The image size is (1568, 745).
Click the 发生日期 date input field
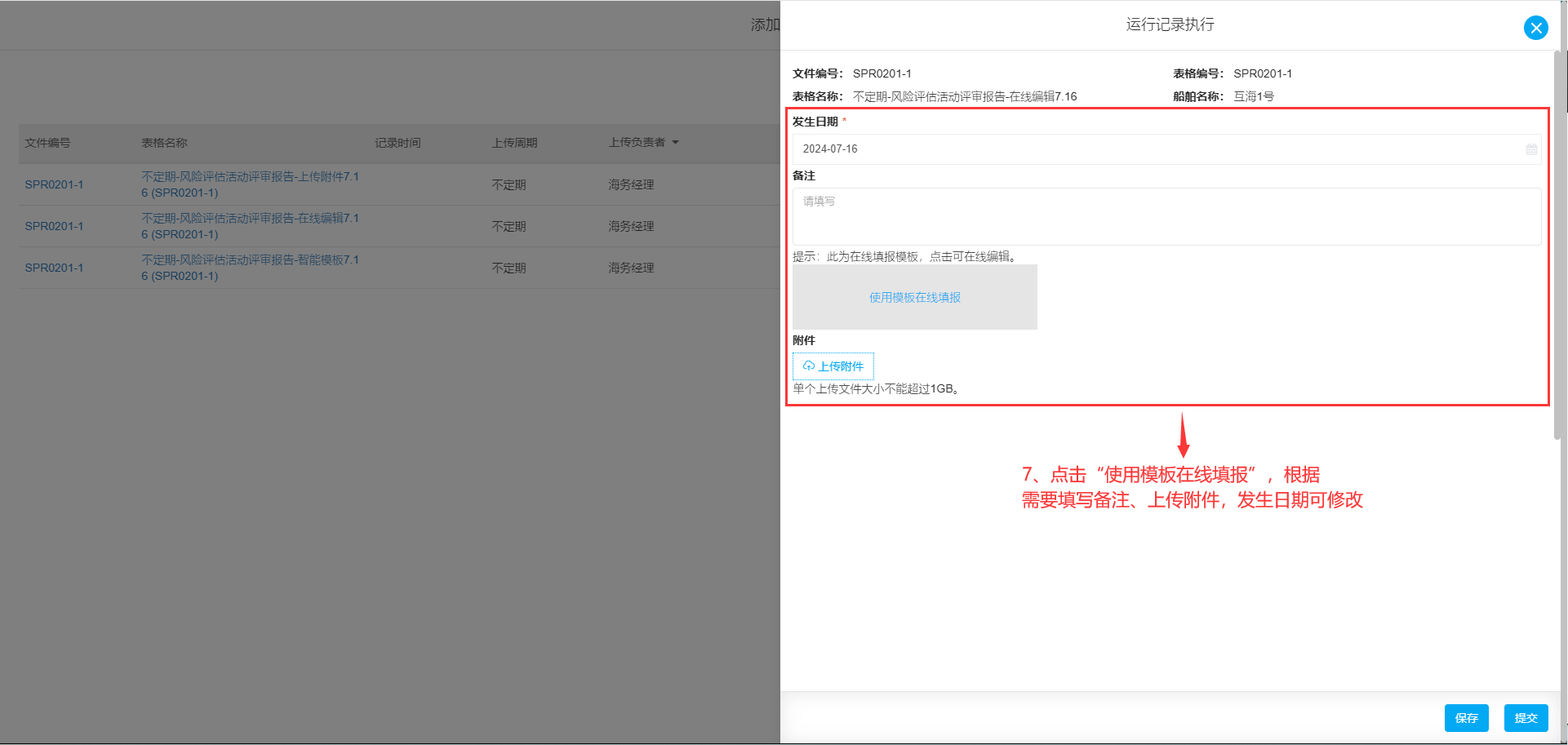(1166, 149)
